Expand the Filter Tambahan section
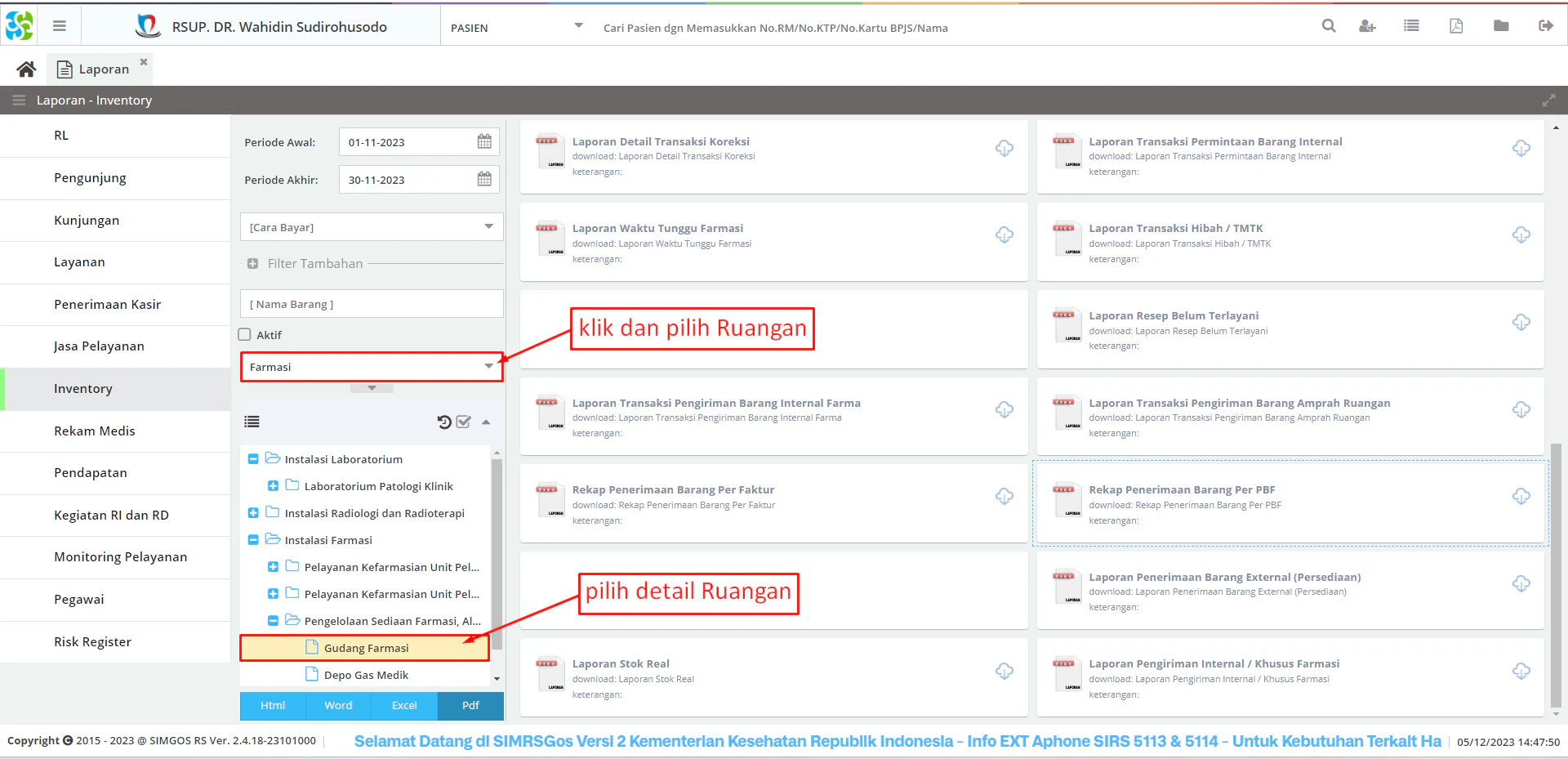 pyautogui.click(x=253, y=264)
